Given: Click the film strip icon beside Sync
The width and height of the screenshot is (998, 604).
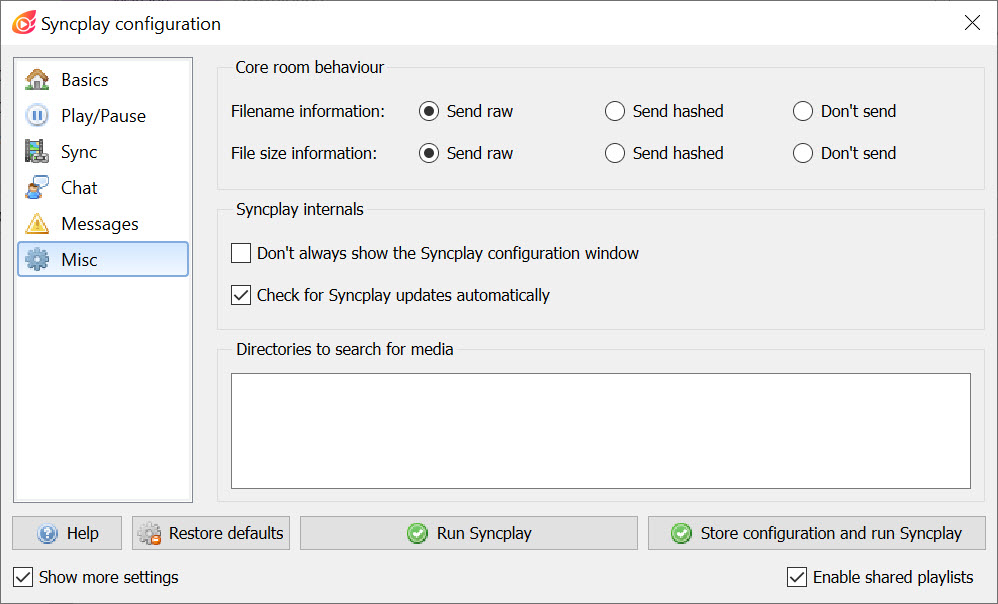Looking at the screenshot, I should tap(37, 151).
